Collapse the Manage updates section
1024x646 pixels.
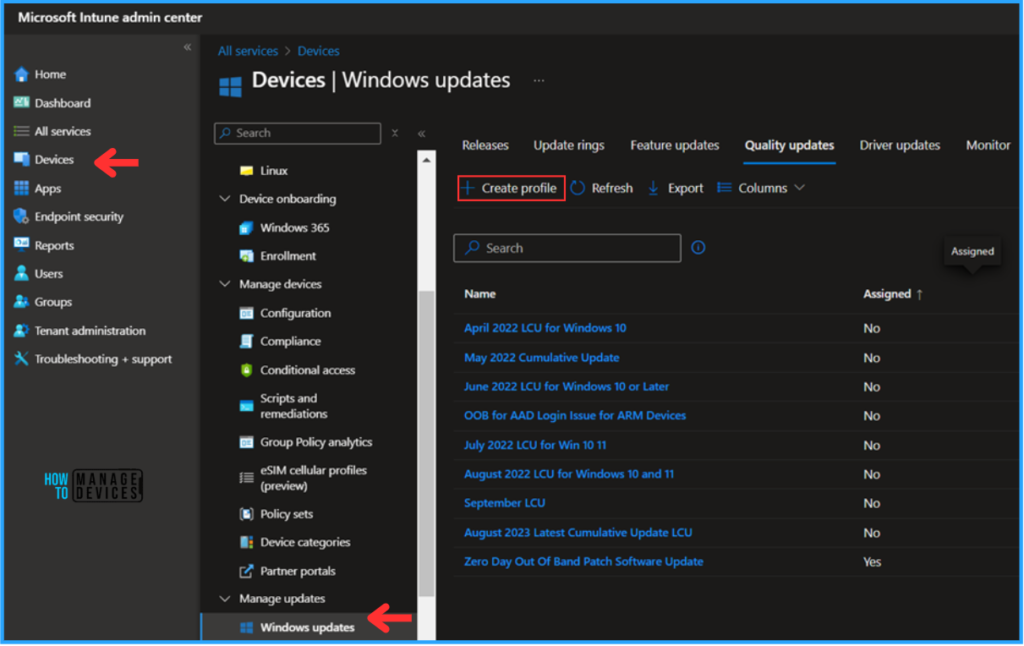225,598
